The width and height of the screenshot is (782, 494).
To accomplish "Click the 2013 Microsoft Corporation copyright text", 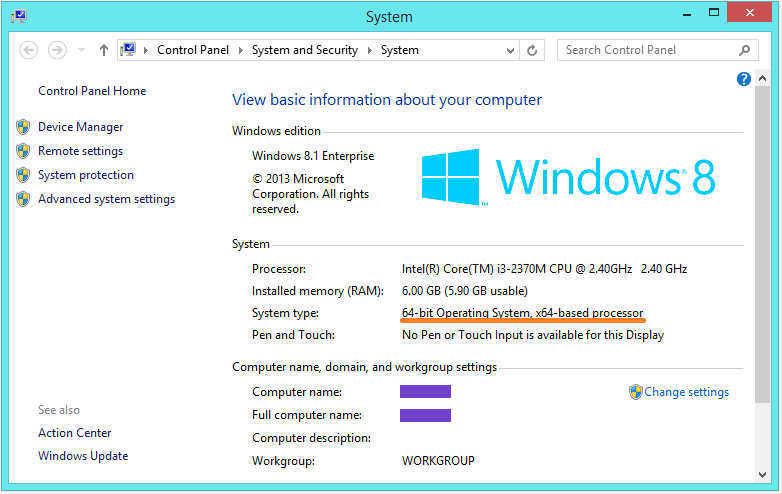I will [310, 194].
